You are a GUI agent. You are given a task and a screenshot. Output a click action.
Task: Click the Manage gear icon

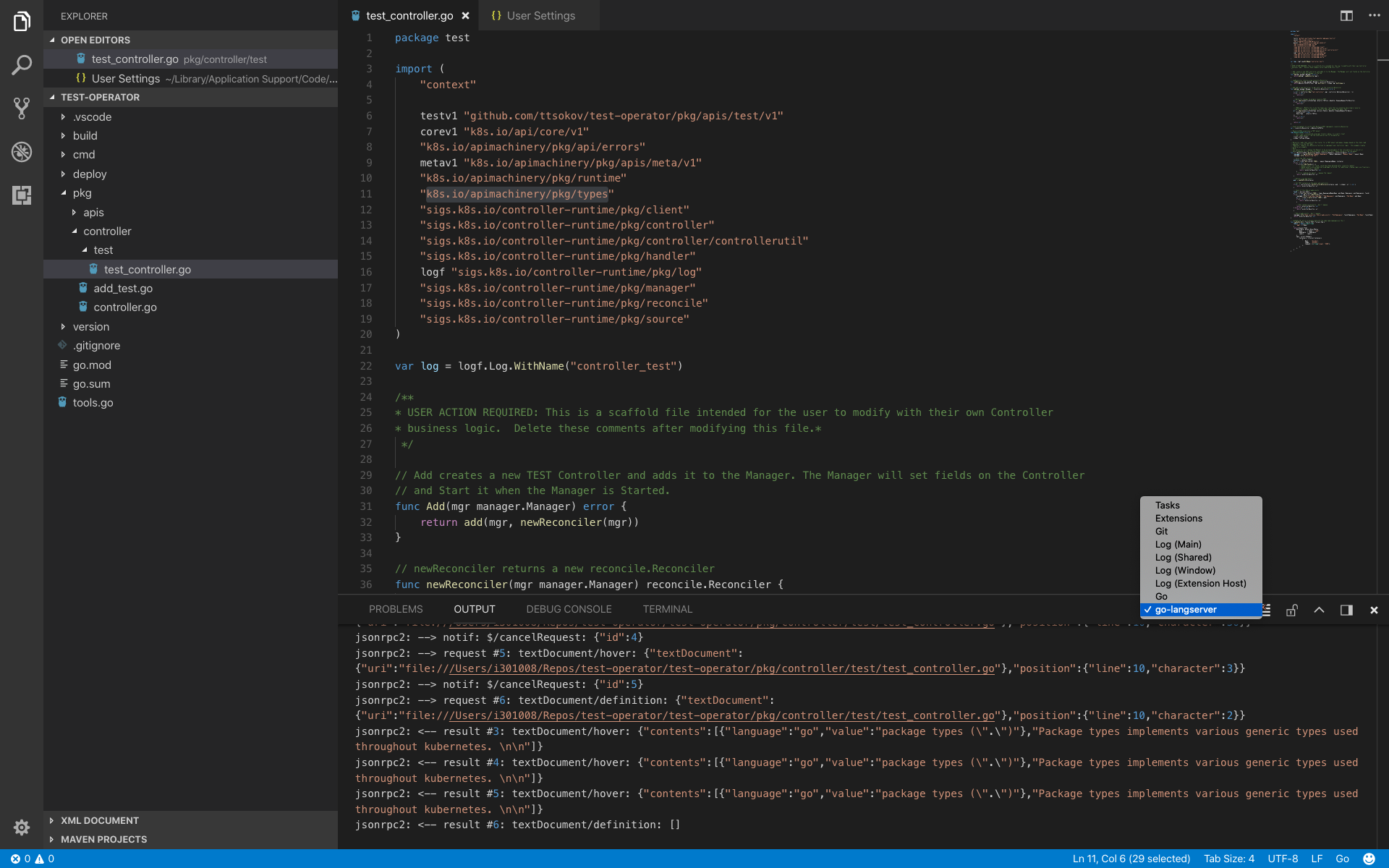[22, 827]
